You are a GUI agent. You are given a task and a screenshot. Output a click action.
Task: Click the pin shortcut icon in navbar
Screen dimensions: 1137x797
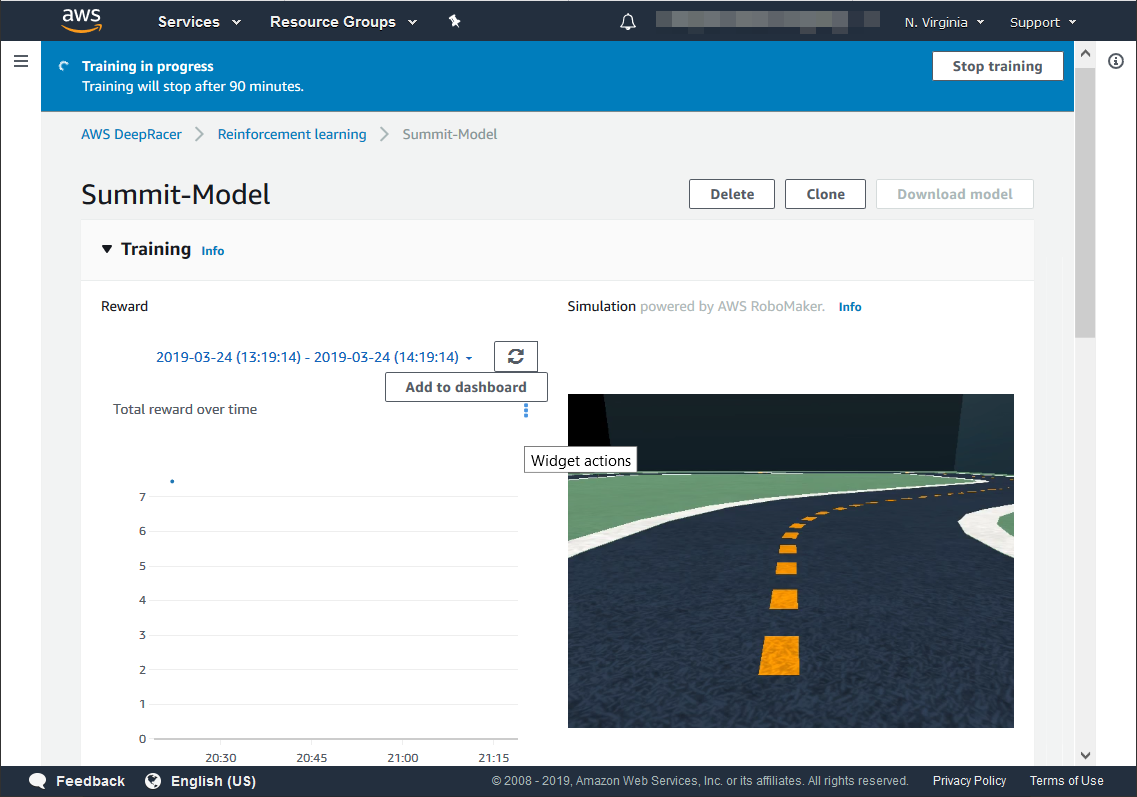[x=454, y=21]
